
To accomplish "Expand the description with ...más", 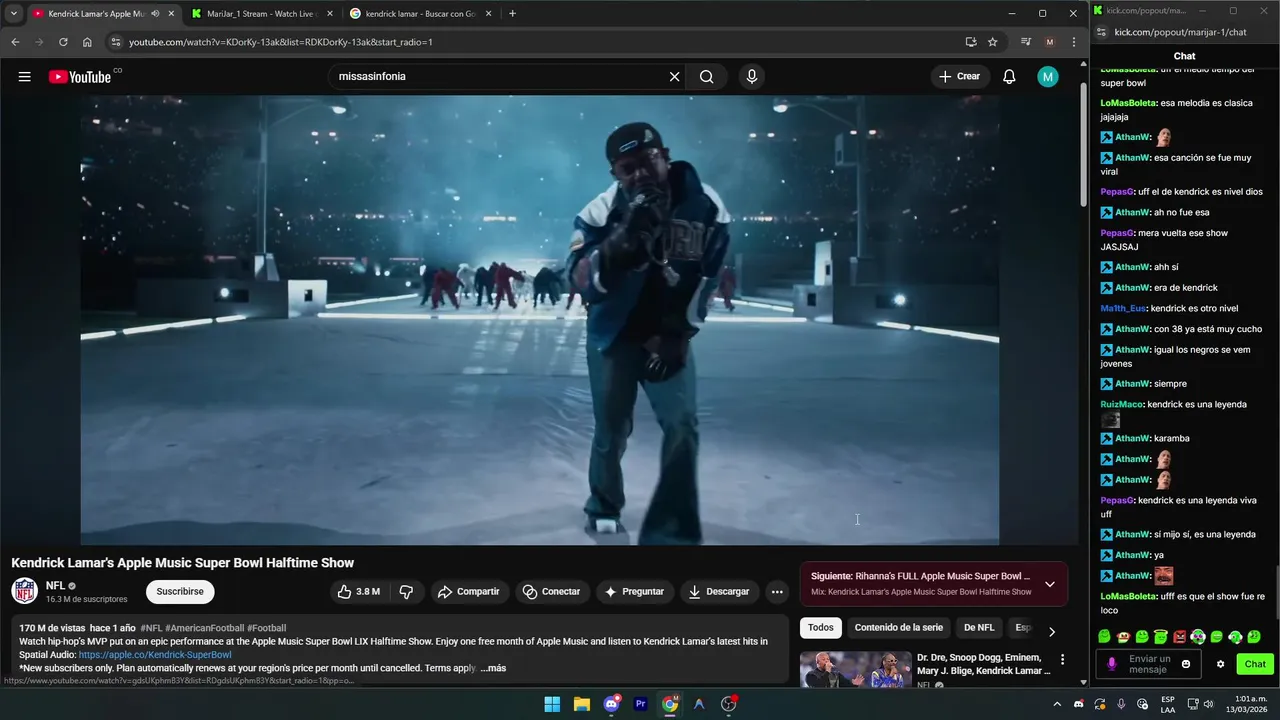I will click(493, 668).
